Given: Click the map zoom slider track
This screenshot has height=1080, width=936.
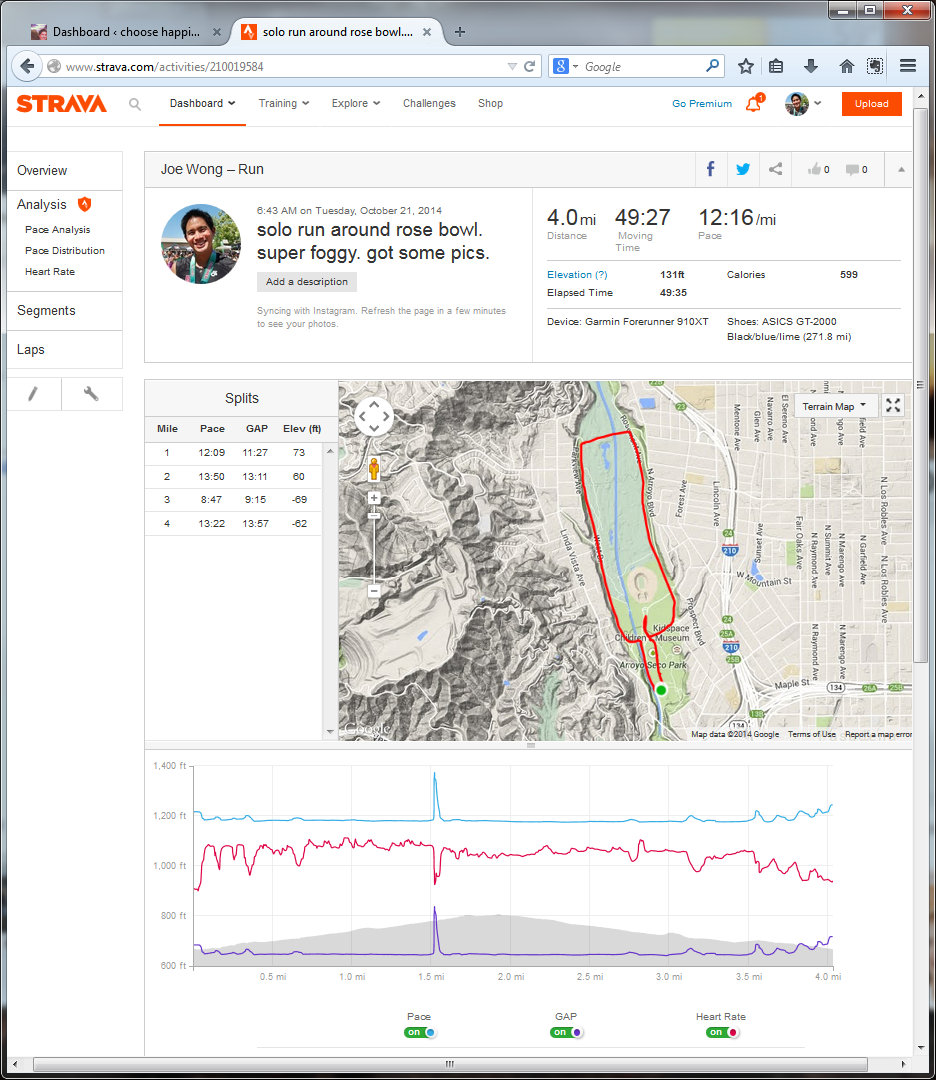Looking at the screenshot, I should [374, 548].
